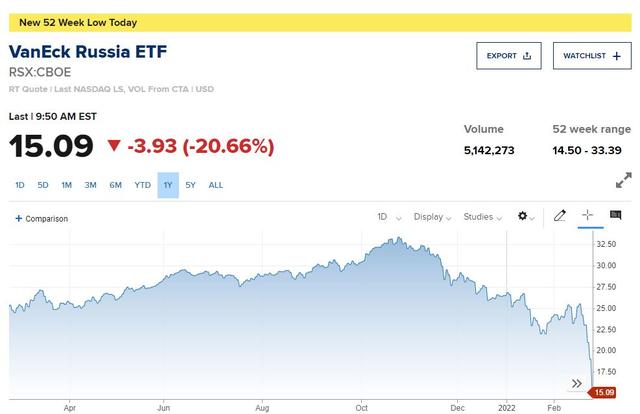The height and width of the screenshot is (414, 640).
Task: Select the YTD time range
Action: click(142, 185)
